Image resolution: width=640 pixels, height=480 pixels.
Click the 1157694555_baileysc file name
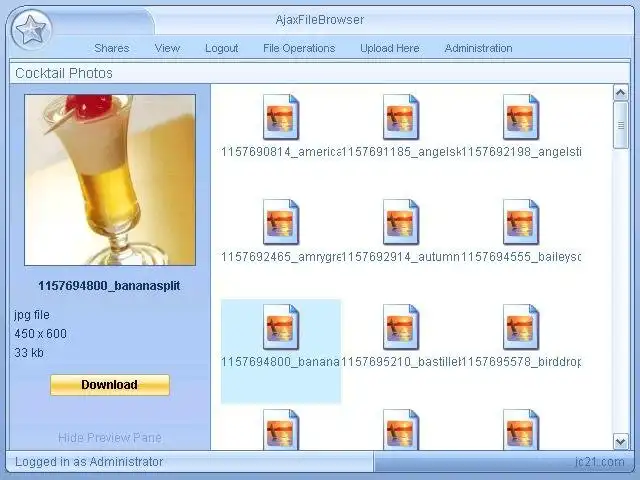(x=521, y=257)
